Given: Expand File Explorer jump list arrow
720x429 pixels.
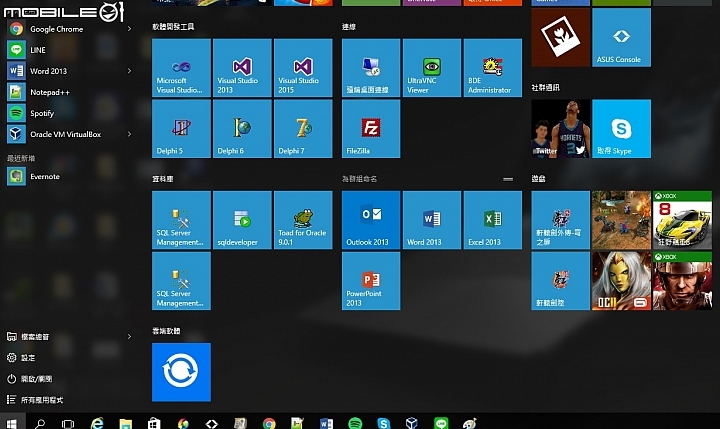Looking at the screenshot, I should 129,337.
